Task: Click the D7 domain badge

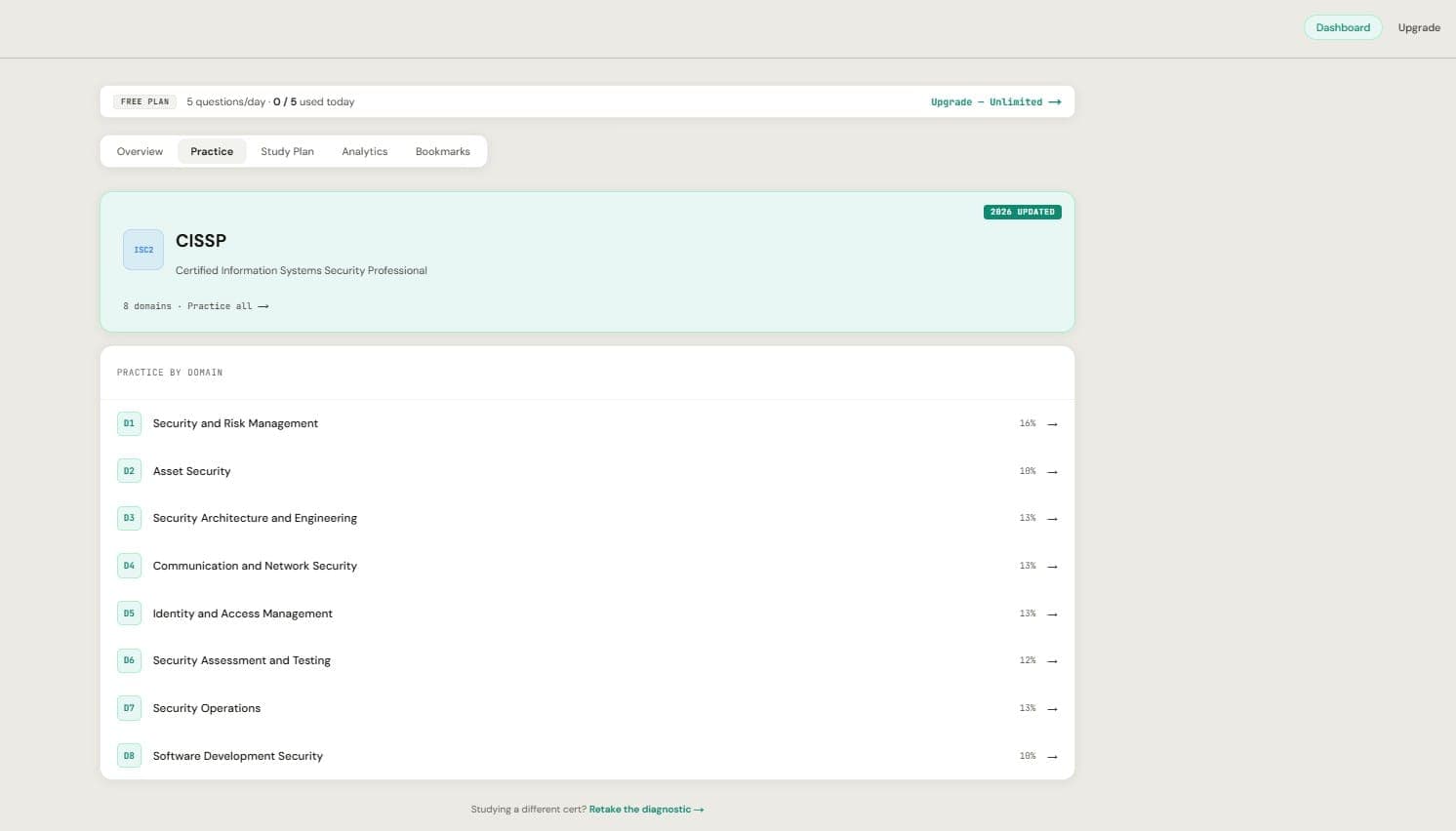Action: pyautogui.click(x=129, y=708)
